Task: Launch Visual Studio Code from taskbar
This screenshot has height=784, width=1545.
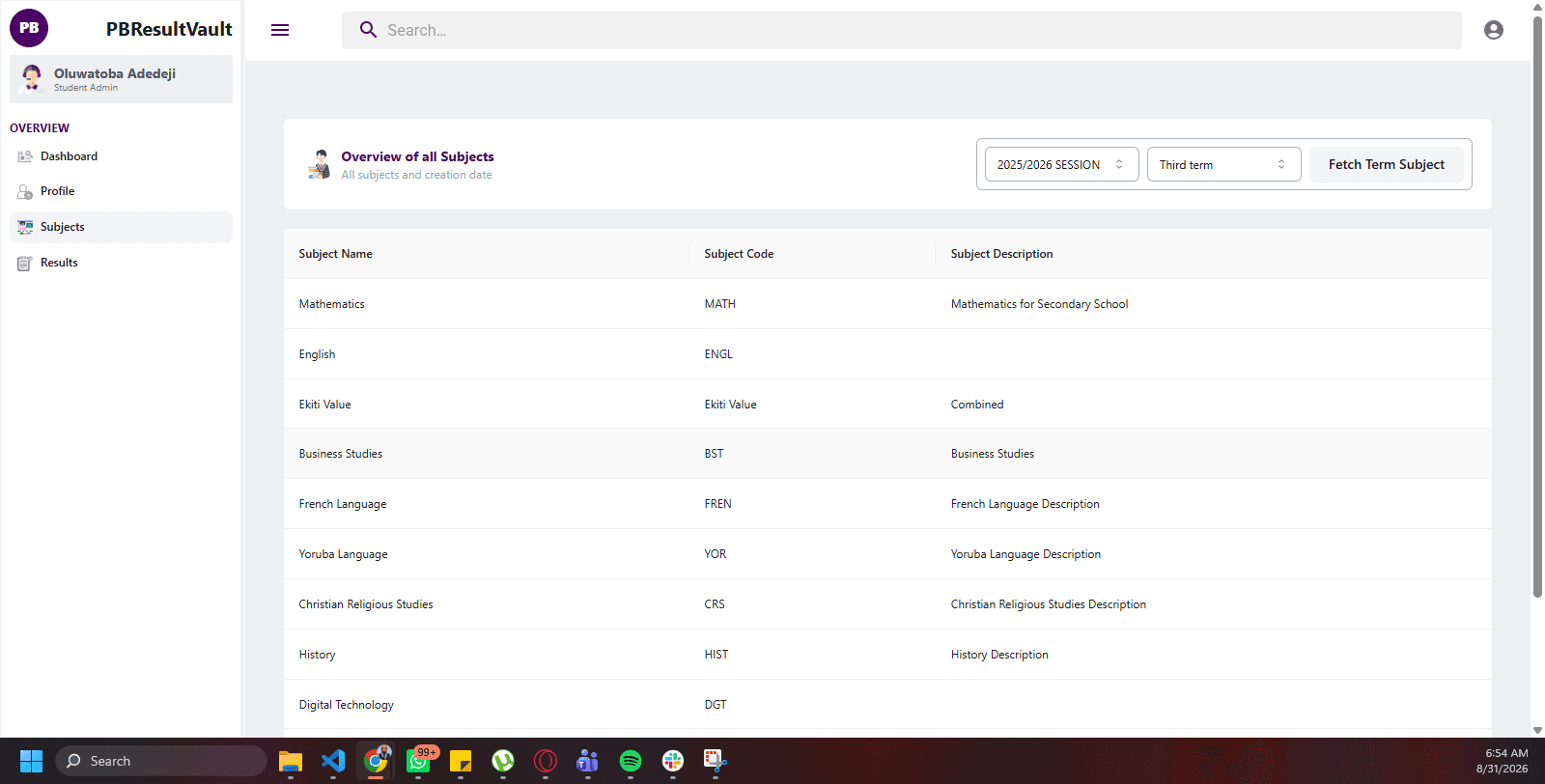Action: click(x=333, y=761)
